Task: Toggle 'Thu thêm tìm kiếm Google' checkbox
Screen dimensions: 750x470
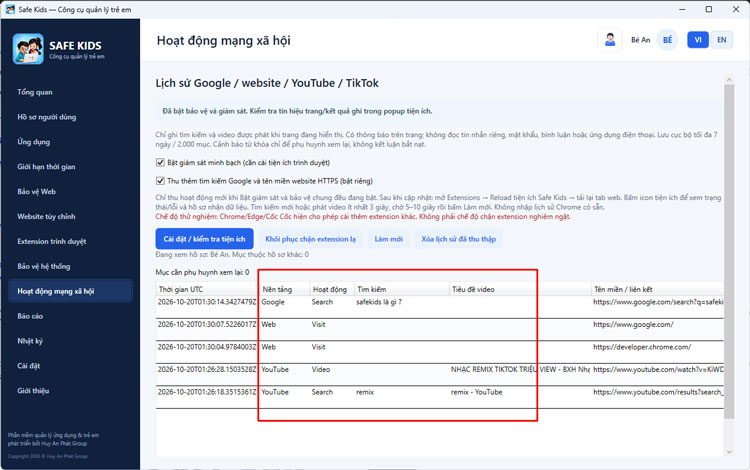Action: click(x=160, y=181)
